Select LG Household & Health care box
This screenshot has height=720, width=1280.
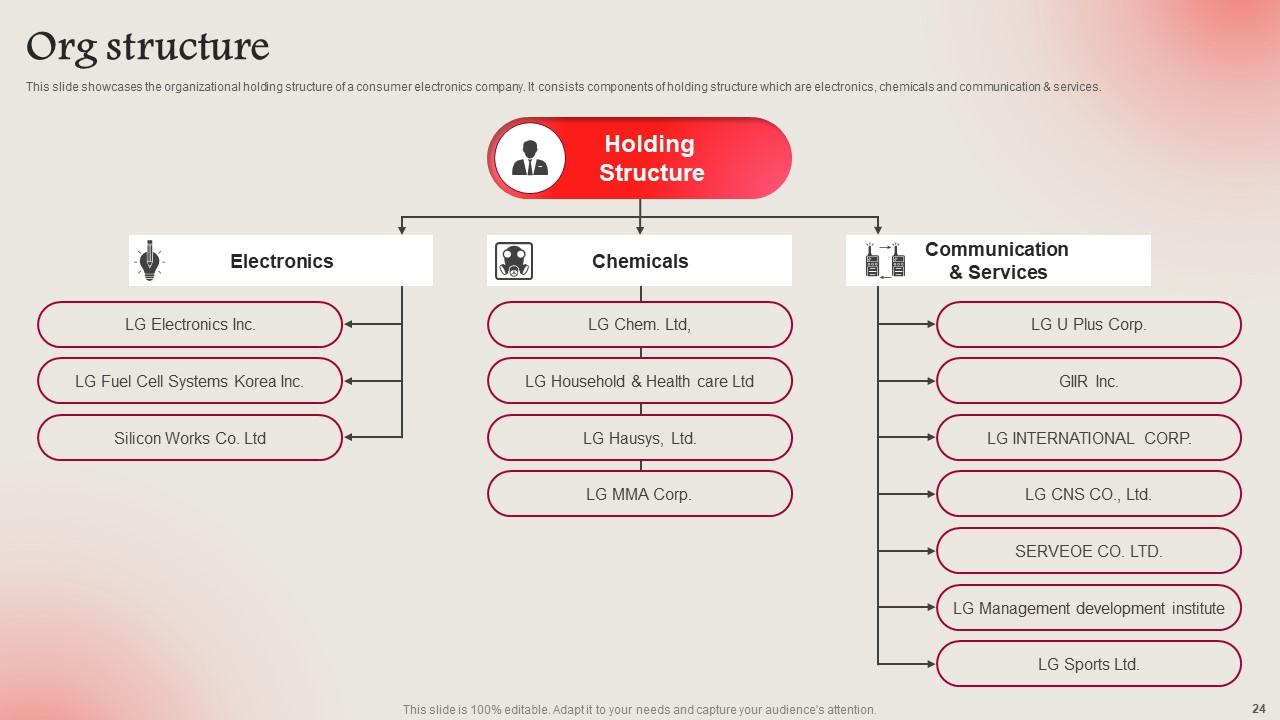pyautogui.click(x=640, y=381)
